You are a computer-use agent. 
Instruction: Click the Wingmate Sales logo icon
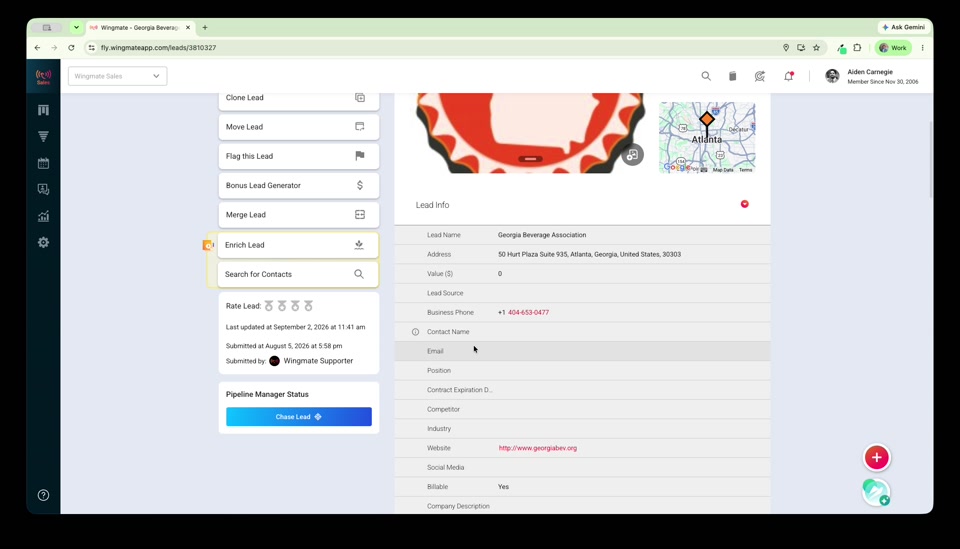(x=43, y=76)
